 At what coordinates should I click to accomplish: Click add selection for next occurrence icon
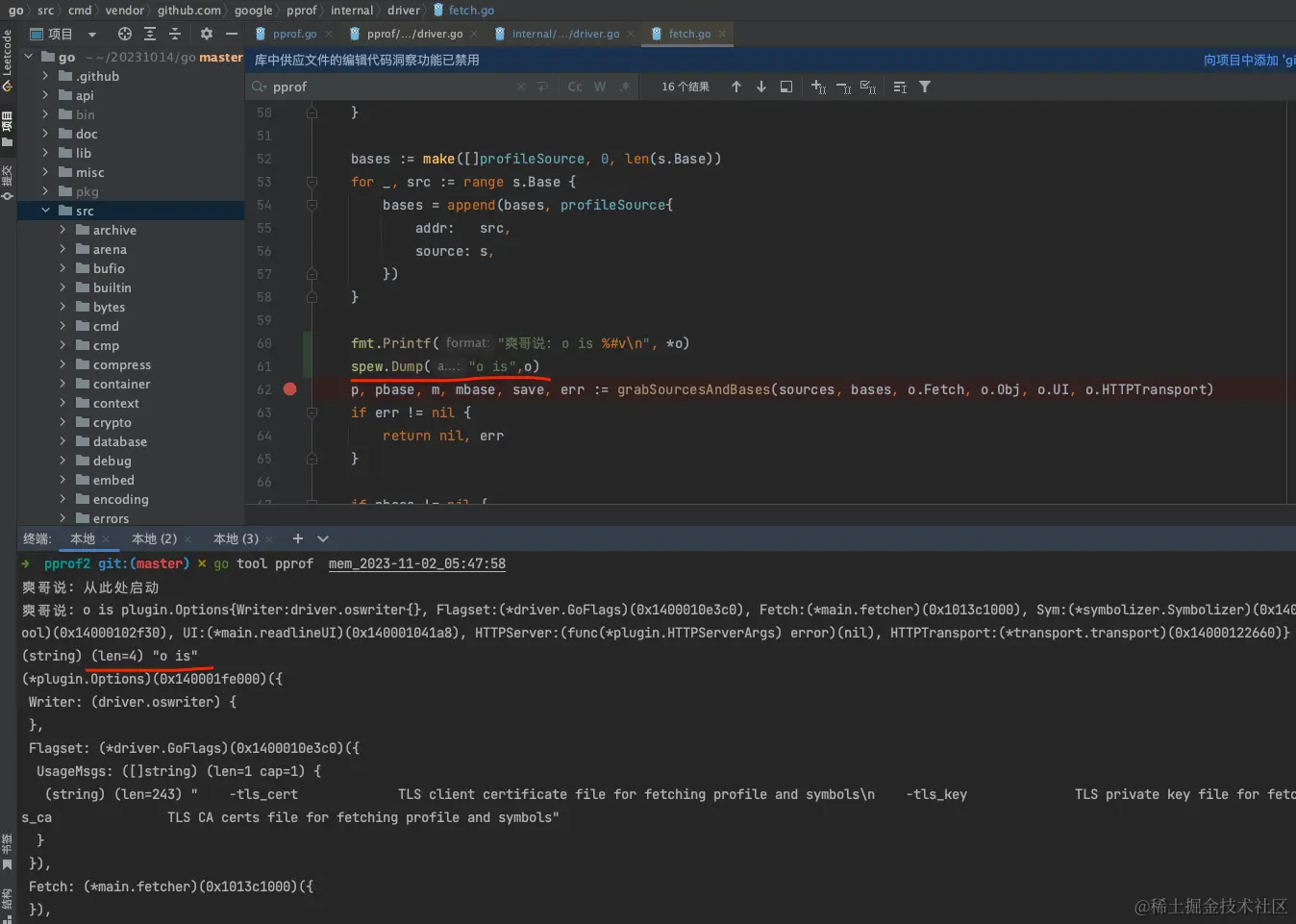pos(818,87)
